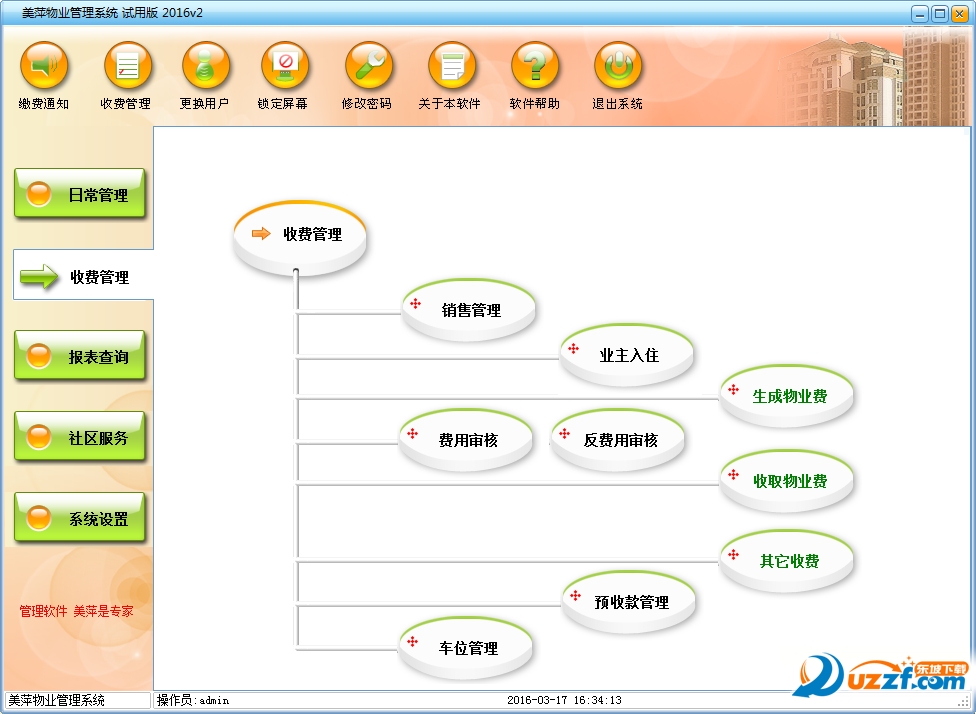Click the 收费管理 toolbar icon
The image size is (976, 714).
(x=127, y=66)
